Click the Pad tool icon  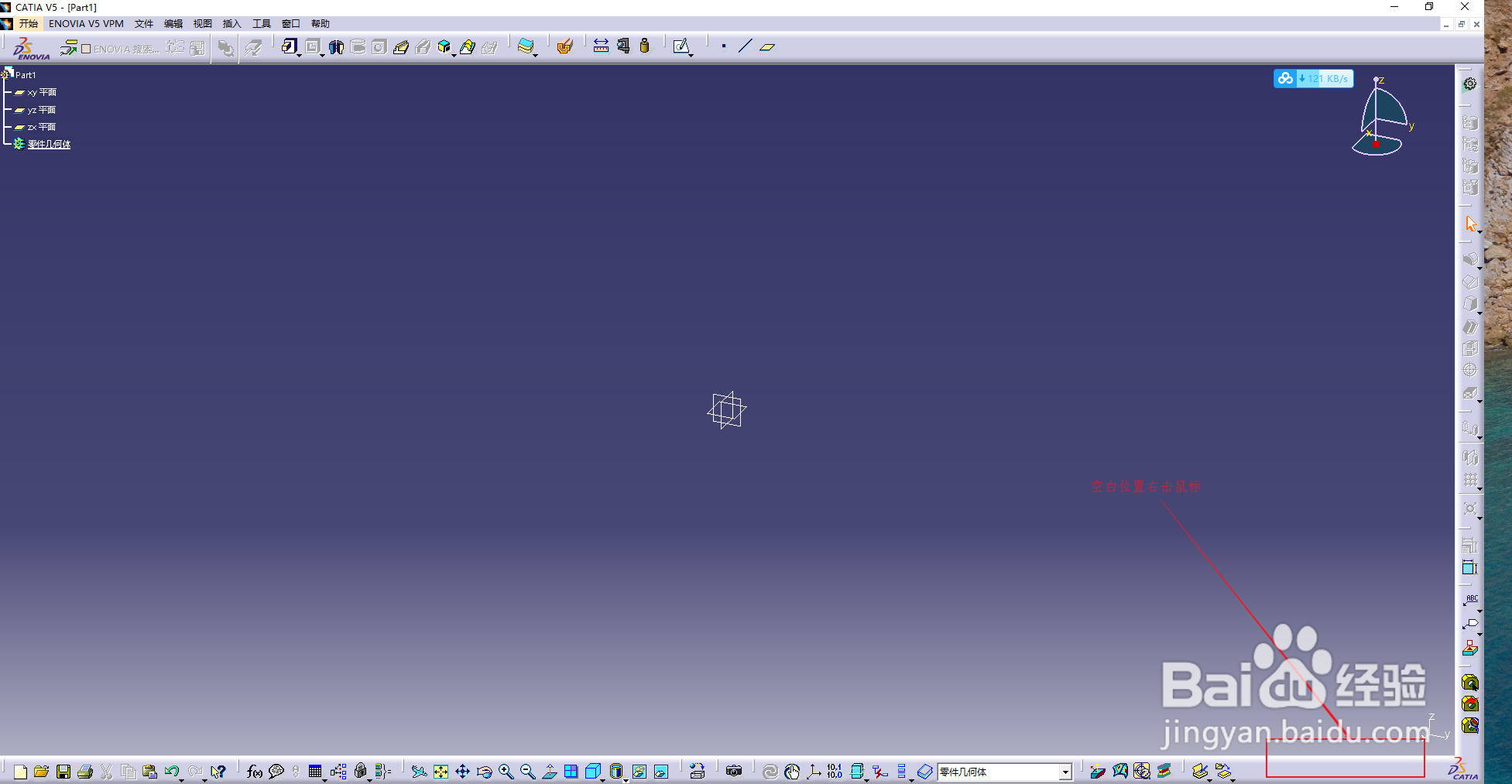coord(288,46)
